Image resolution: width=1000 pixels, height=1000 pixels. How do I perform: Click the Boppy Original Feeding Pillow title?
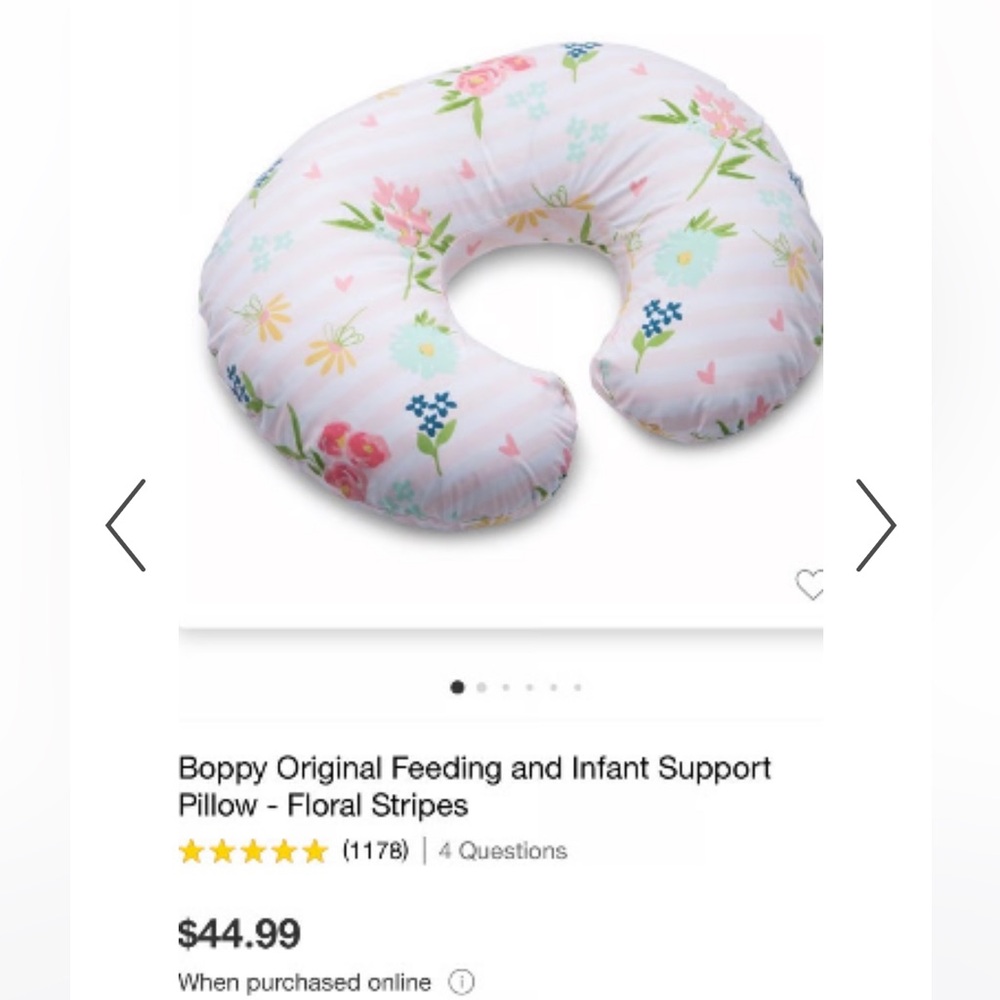point(474,787)
